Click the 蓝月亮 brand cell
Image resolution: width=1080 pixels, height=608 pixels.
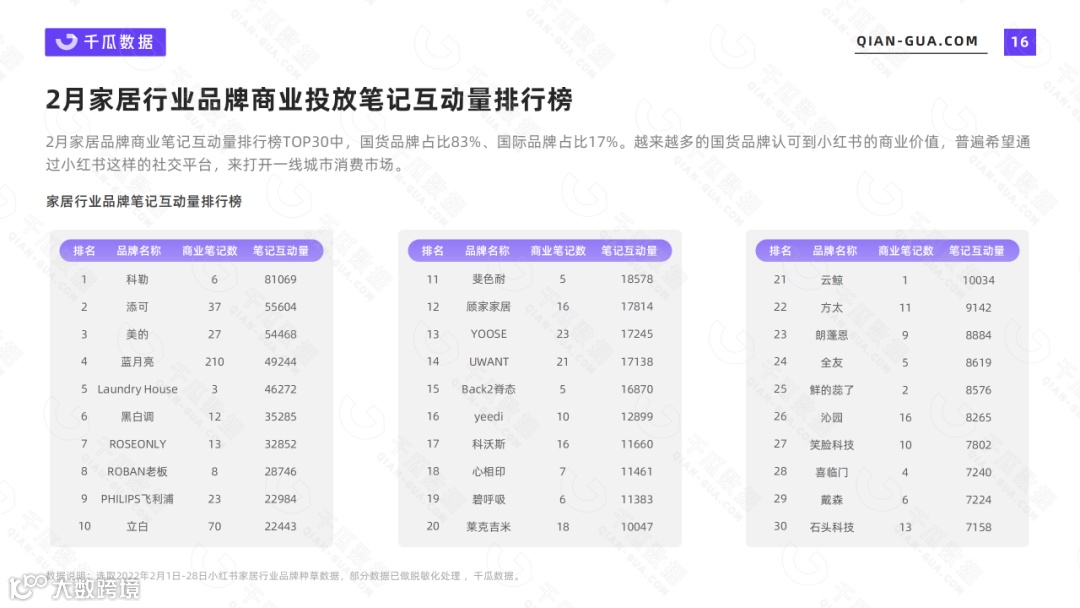click(x=137, y=361)
